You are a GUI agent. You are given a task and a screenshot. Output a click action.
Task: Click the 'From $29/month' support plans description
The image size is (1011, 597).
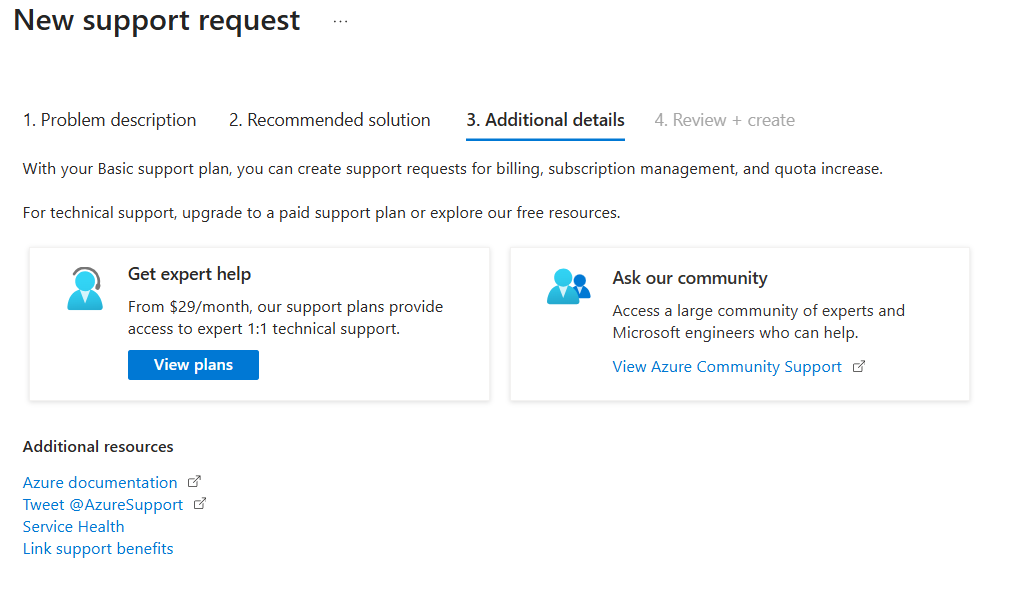click(x=286, y=317)
